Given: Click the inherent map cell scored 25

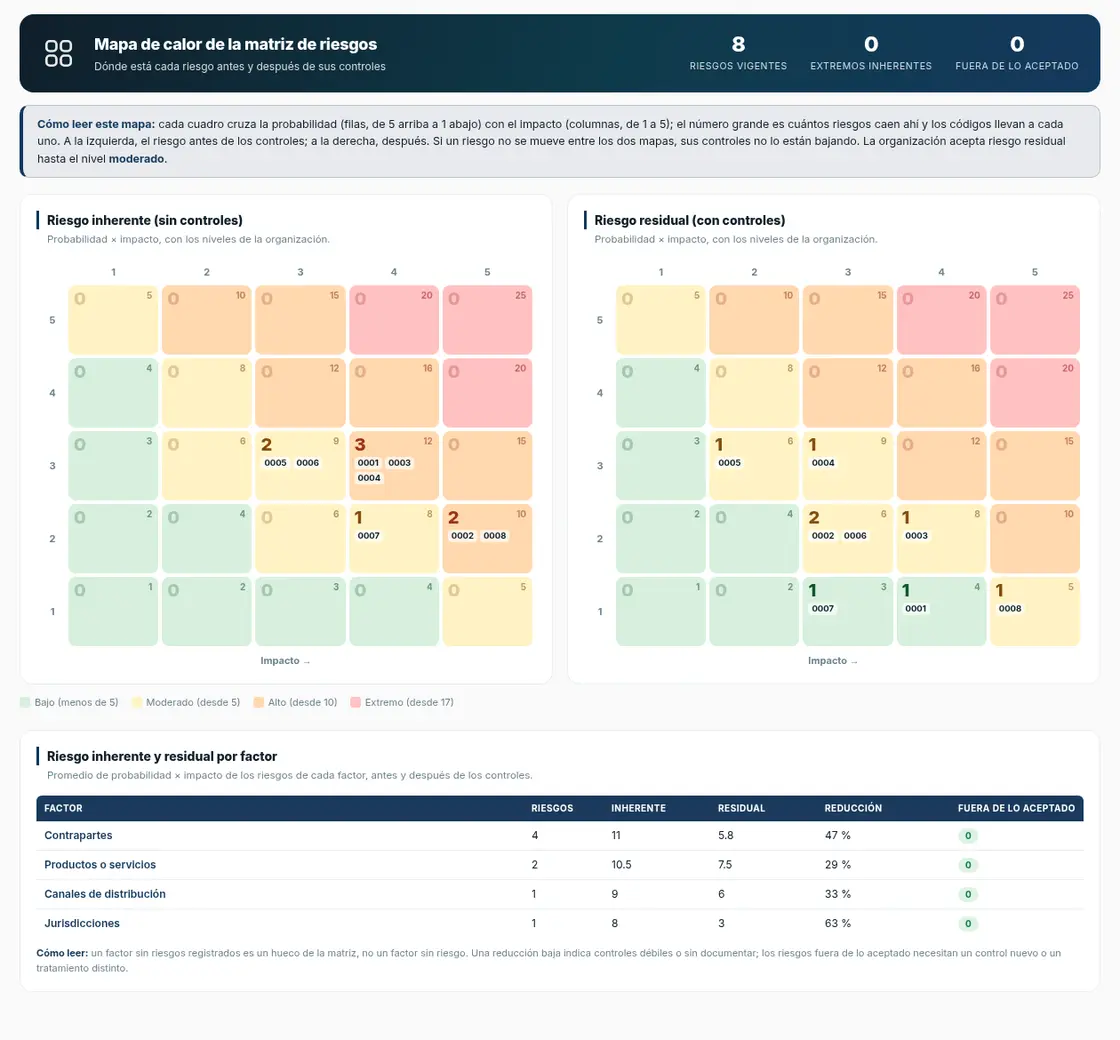Looking at the screenshot, I should pyautogui.click(x=487, y=320).
